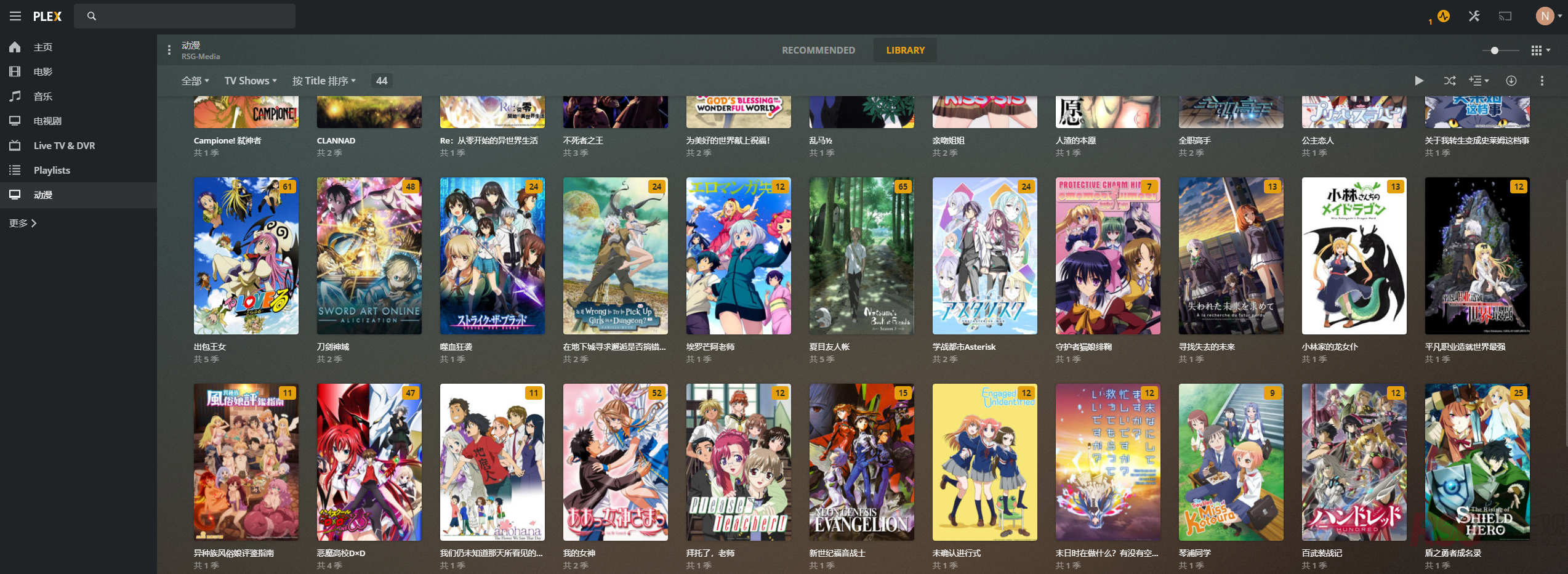The height and width of the screenshot is (574, 1568).
Task: Click the poster size slider
Action: [x=1500, y=51]
